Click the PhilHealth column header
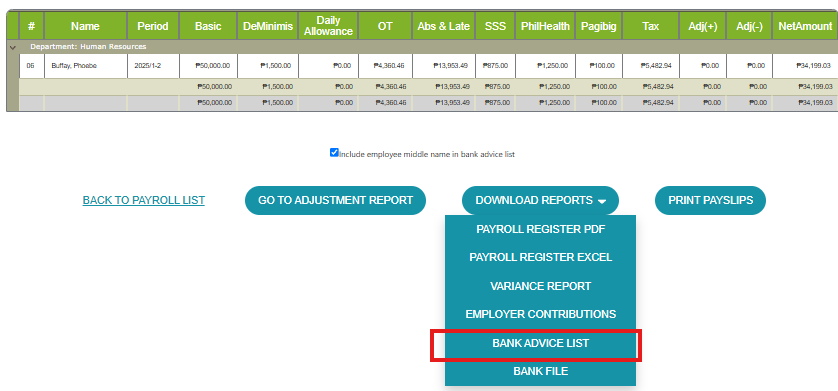The image size is (838, 391). click(x=545, y=26)
